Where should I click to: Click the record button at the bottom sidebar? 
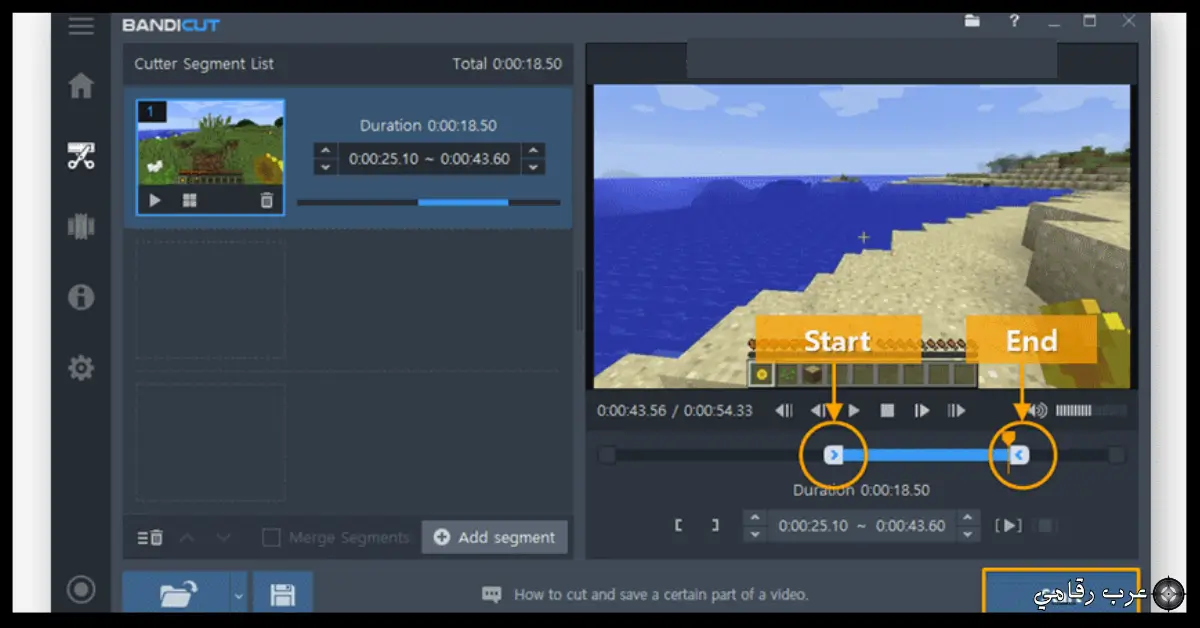(81, 589)
